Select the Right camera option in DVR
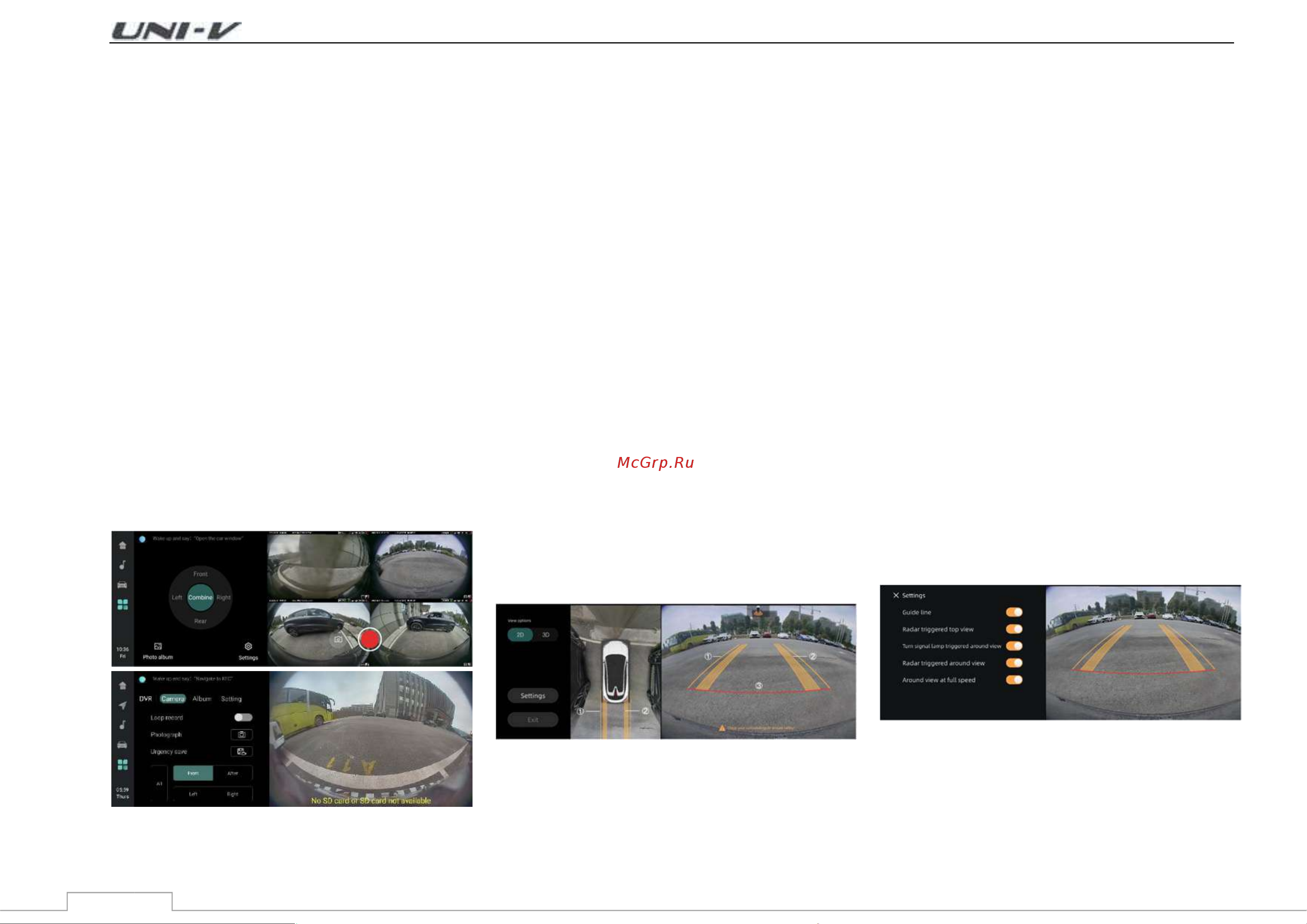Image resolution: width=1307 pixels, height=924 pixels. (233, 794)
